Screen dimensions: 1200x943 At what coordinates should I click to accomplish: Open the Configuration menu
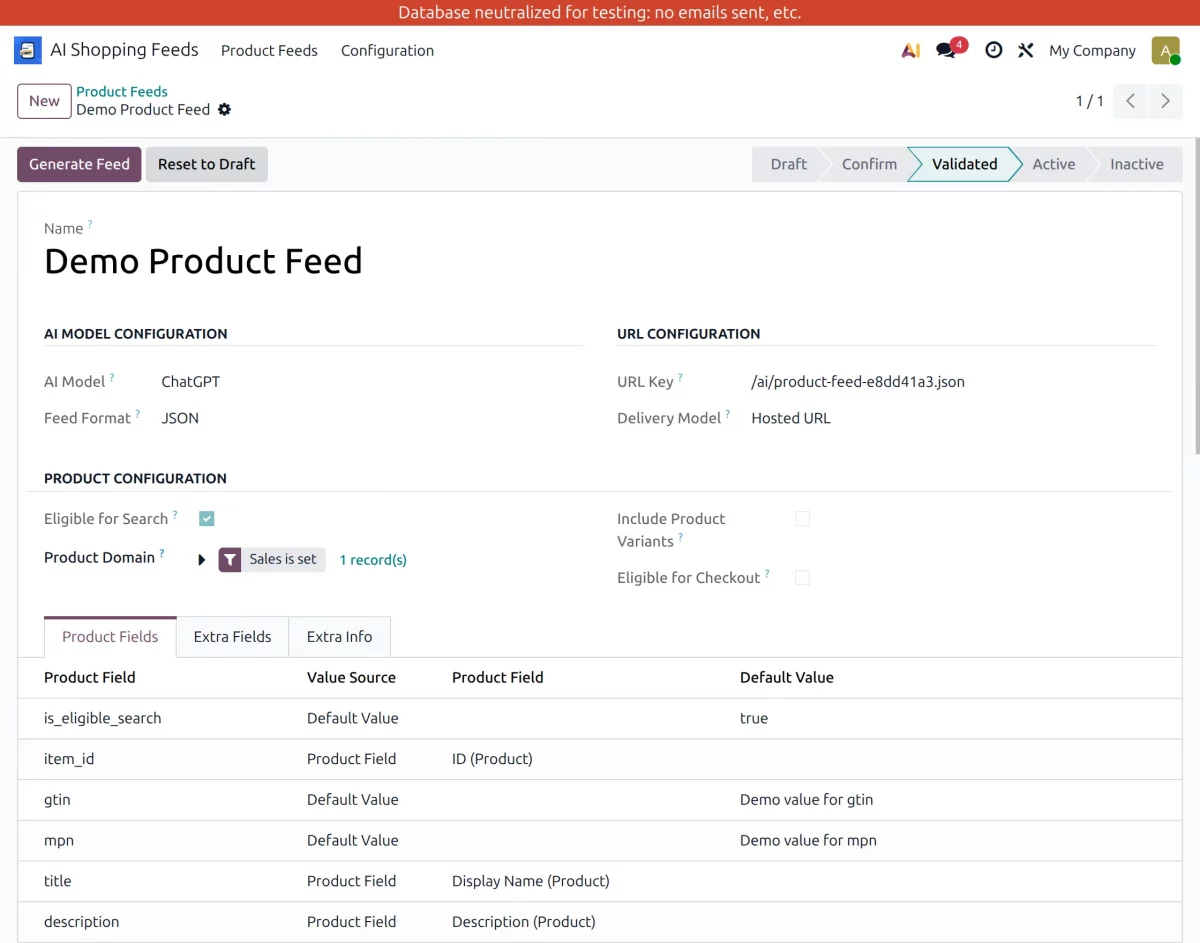(387, 50)
